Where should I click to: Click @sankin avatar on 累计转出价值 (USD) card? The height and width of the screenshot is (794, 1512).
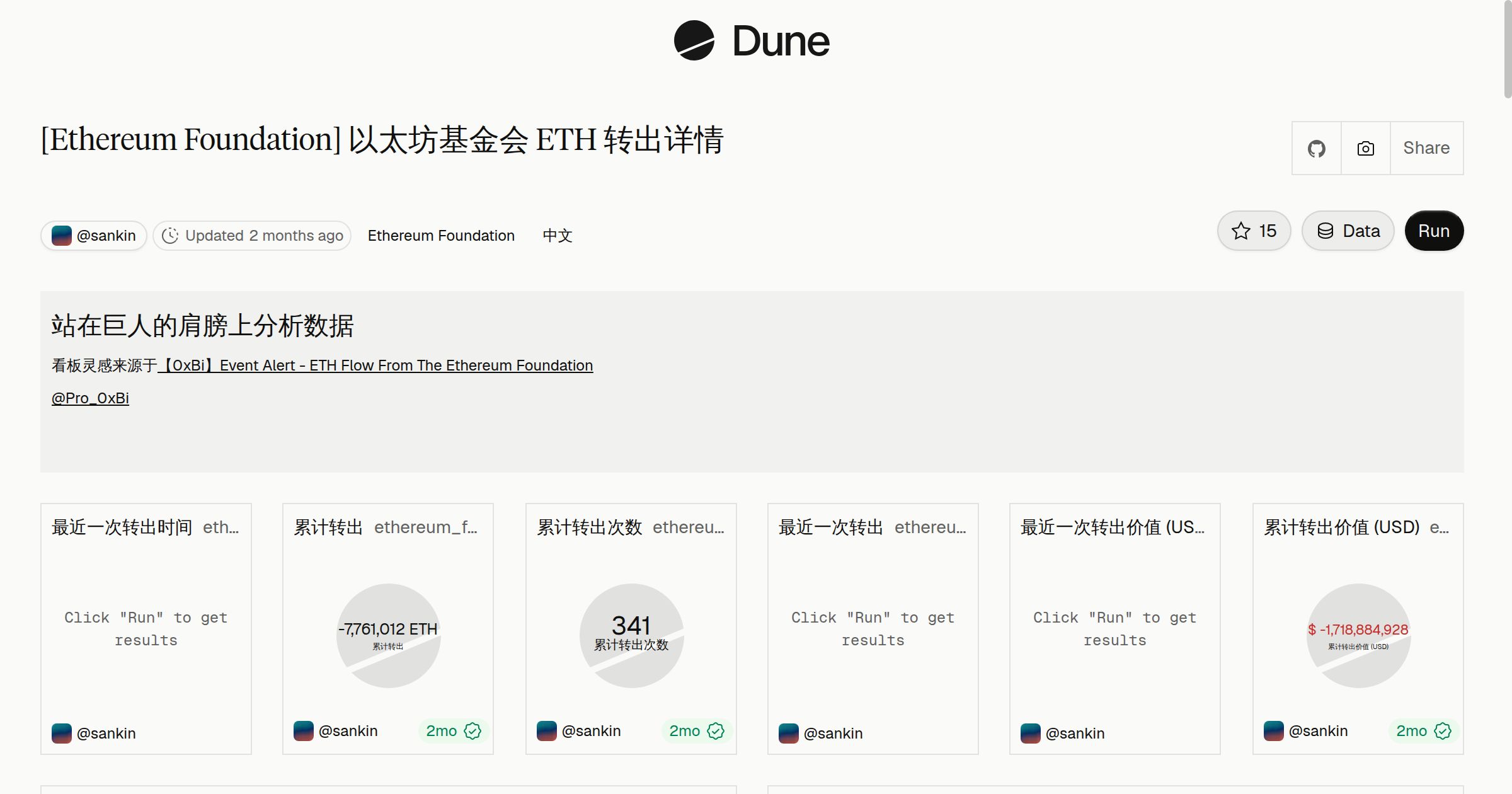click(x=1274, y=731)
